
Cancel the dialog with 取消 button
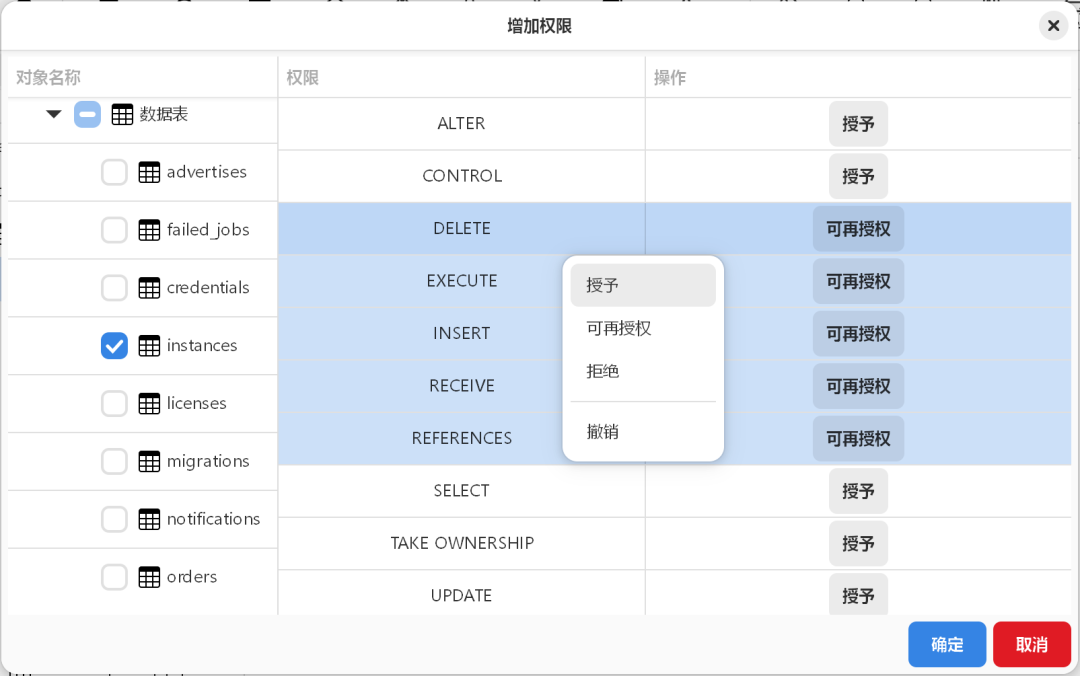[x=1032, y=644]
